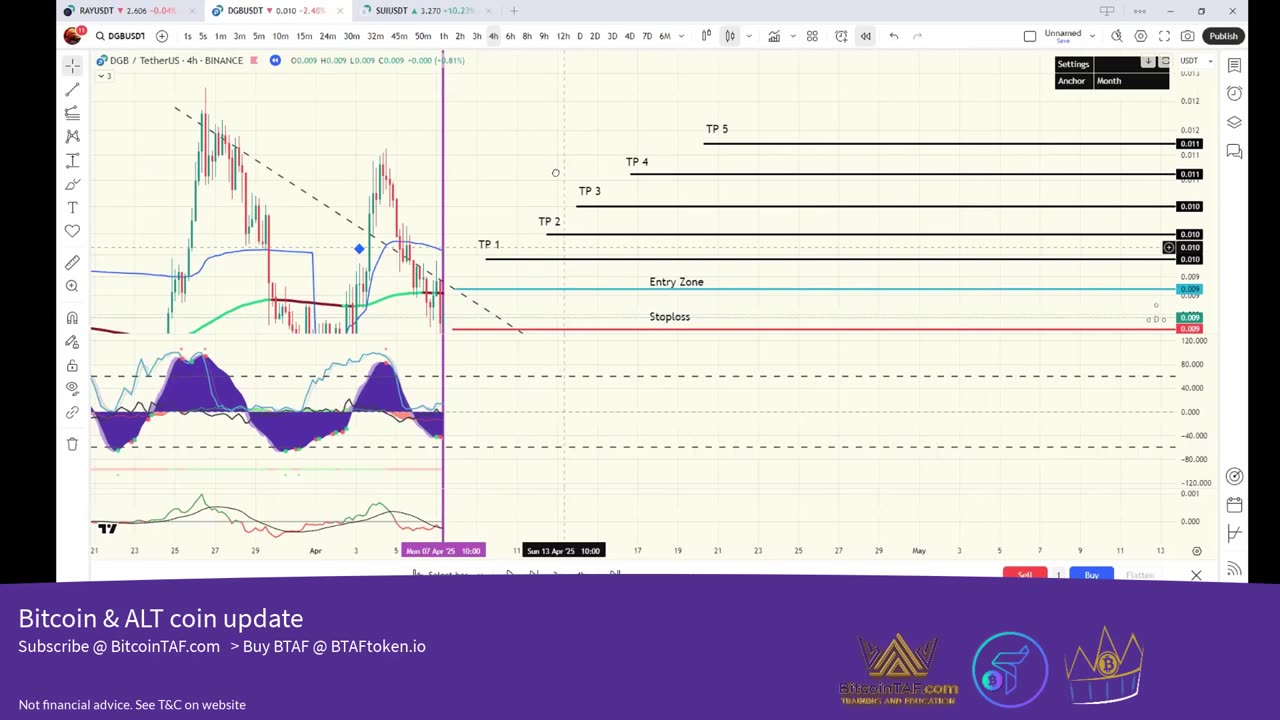Open the layout setup square icon
This screenshot has width=1280, height=720.
(1030, 36)
